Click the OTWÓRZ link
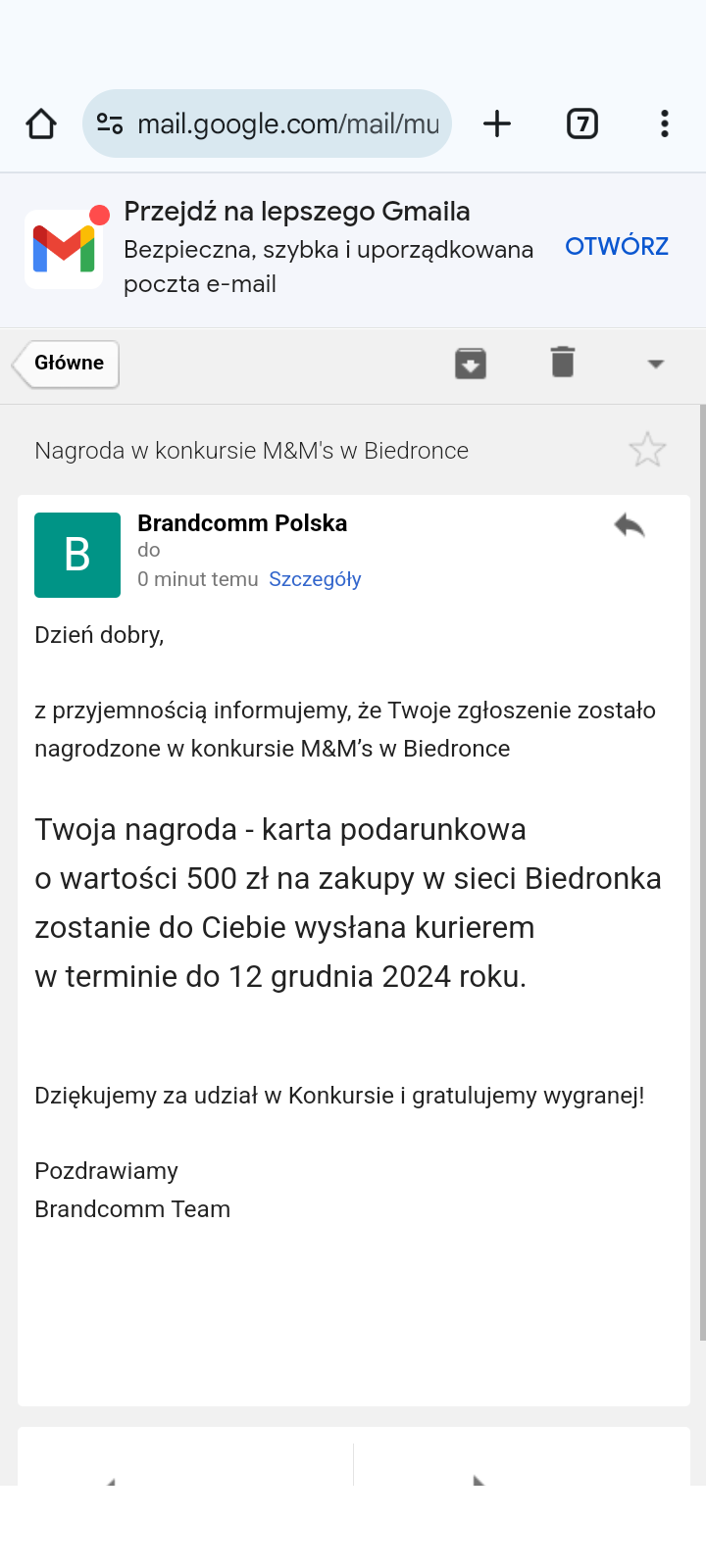 [617, 246]
